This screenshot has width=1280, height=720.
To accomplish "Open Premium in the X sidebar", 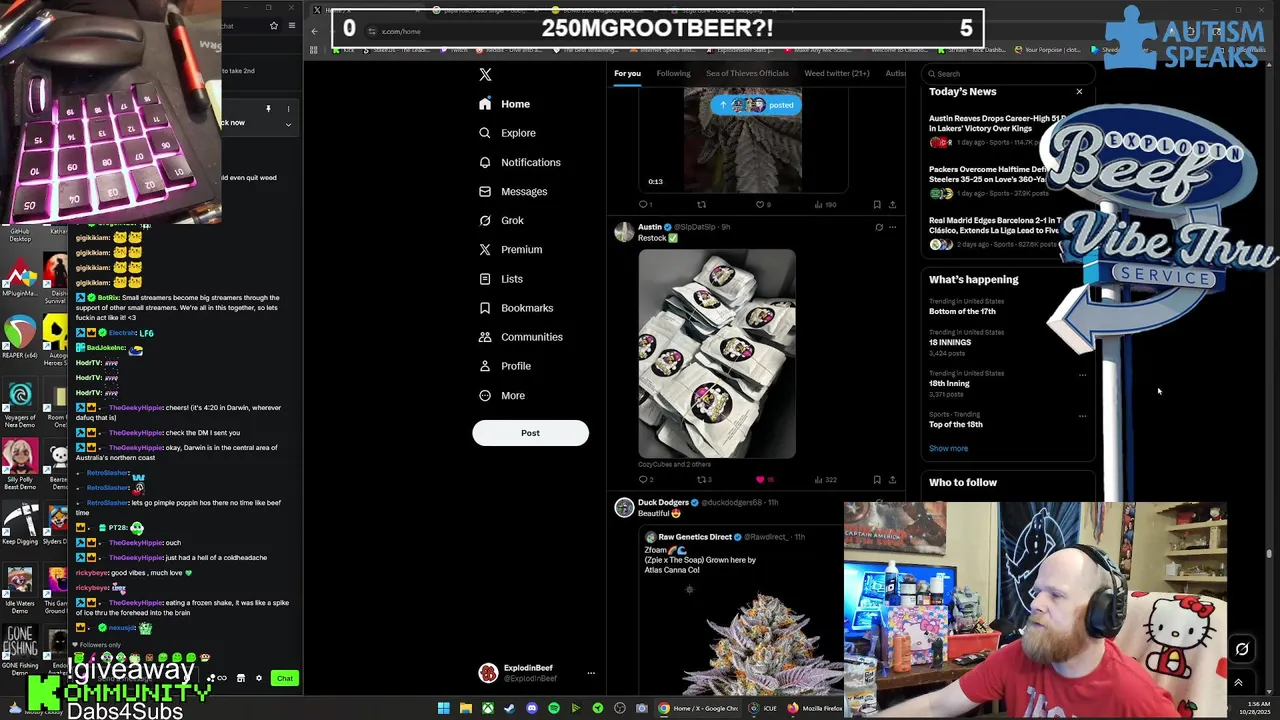I will [510, 249].
